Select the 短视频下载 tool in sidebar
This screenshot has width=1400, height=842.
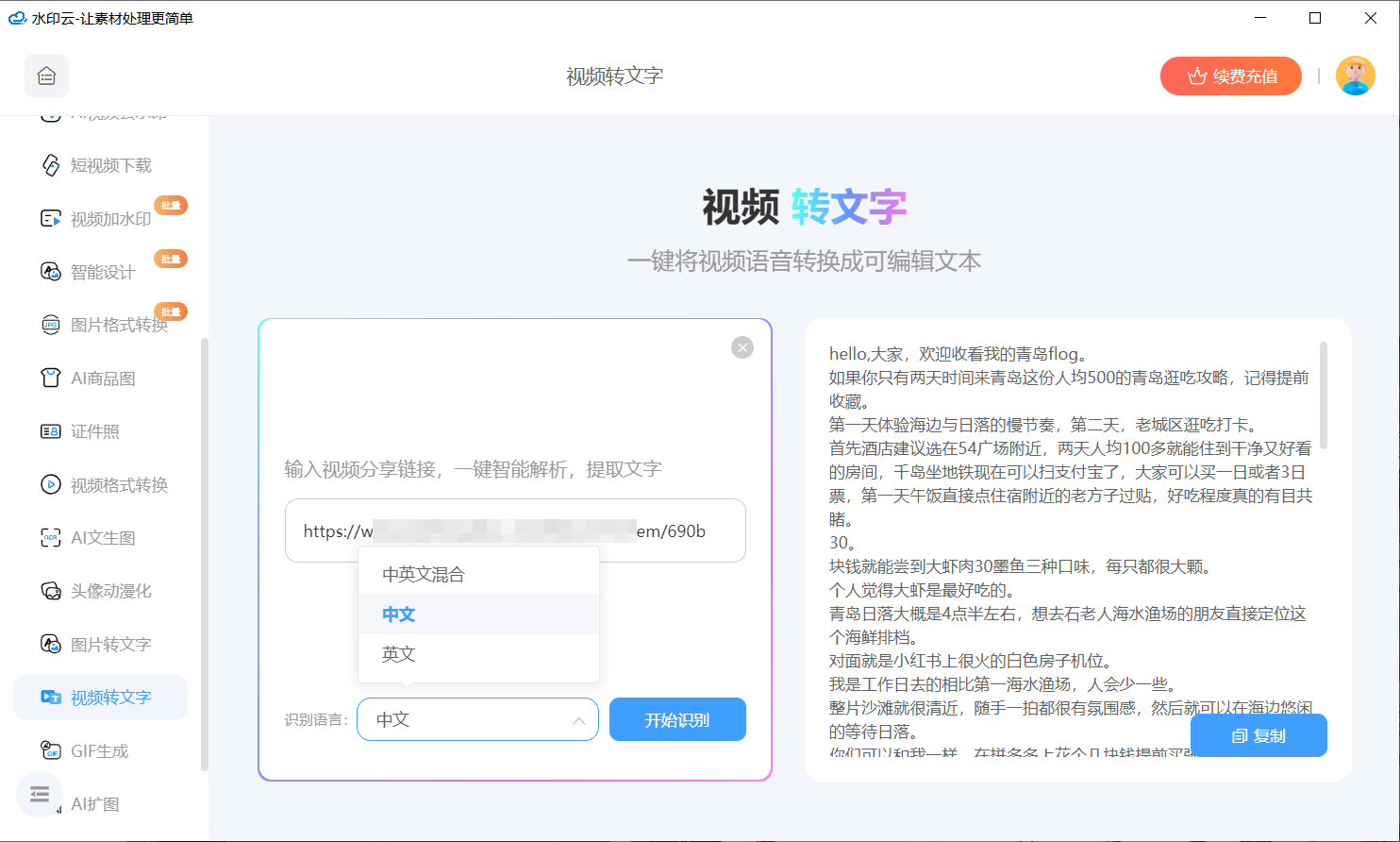98,164
